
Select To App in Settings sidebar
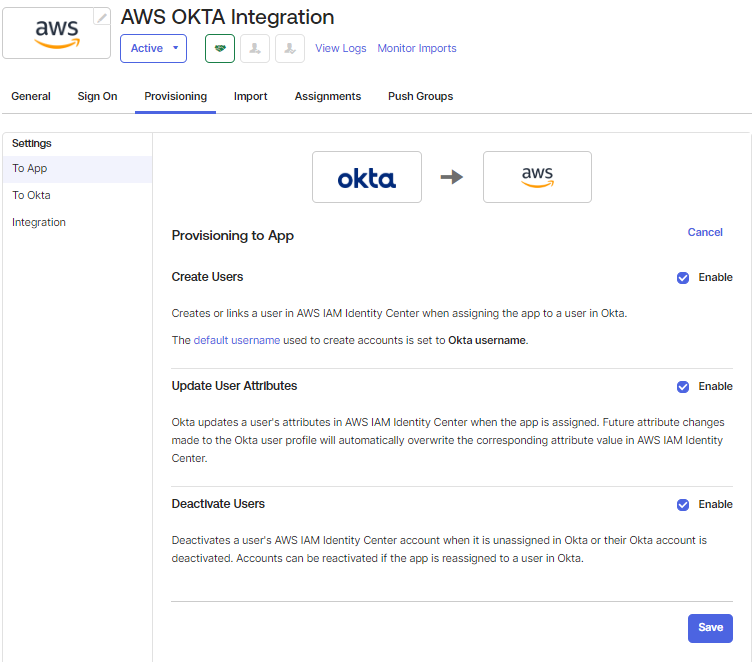coord(77,169)
